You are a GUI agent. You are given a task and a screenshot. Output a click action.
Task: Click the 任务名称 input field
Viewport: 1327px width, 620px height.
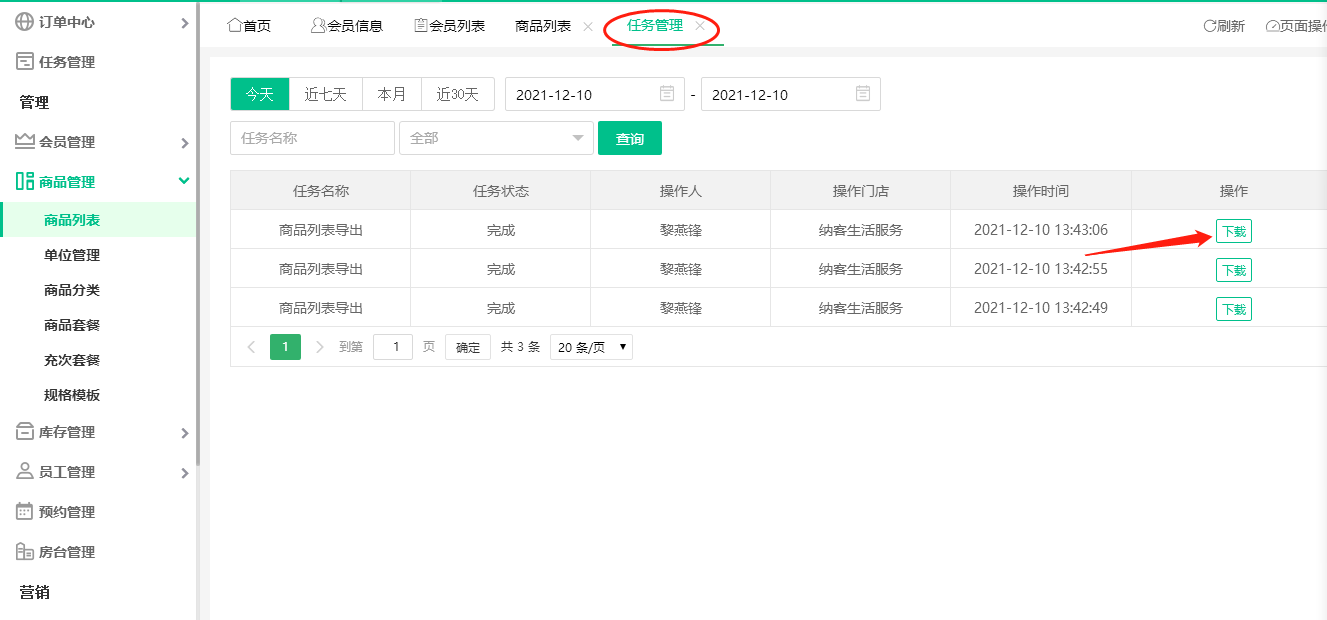pyautogui.click(x=312, y=138)
